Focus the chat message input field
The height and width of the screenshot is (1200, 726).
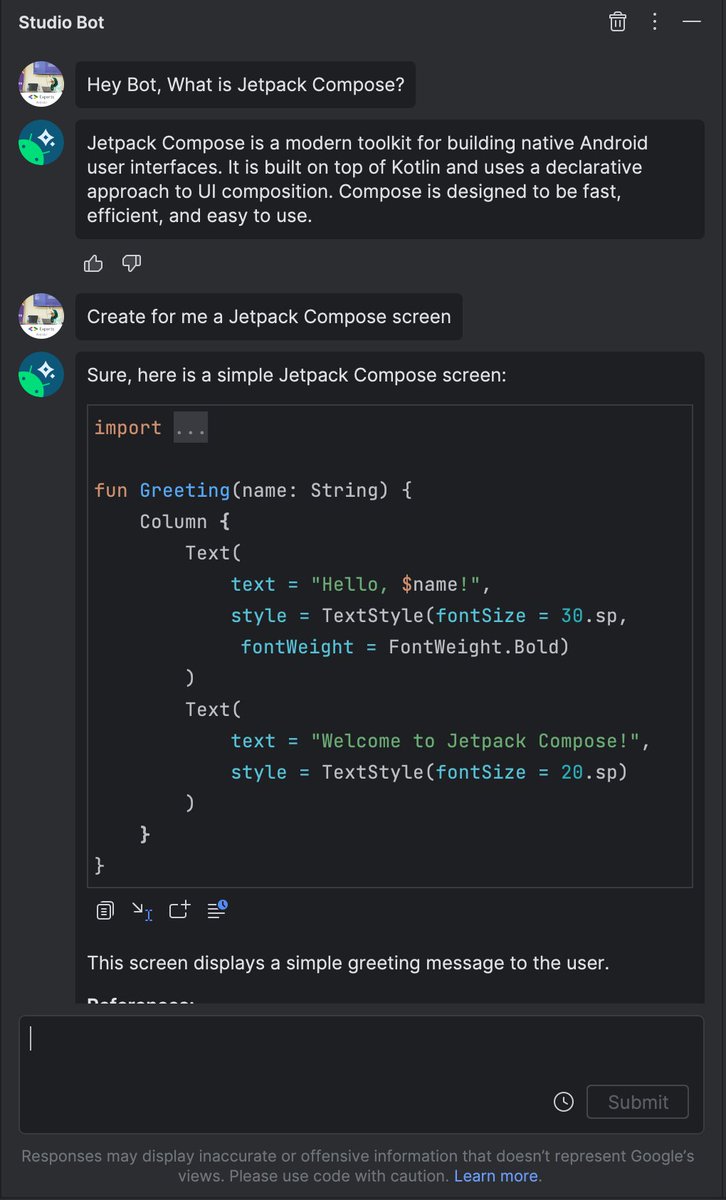point(362,1074)
